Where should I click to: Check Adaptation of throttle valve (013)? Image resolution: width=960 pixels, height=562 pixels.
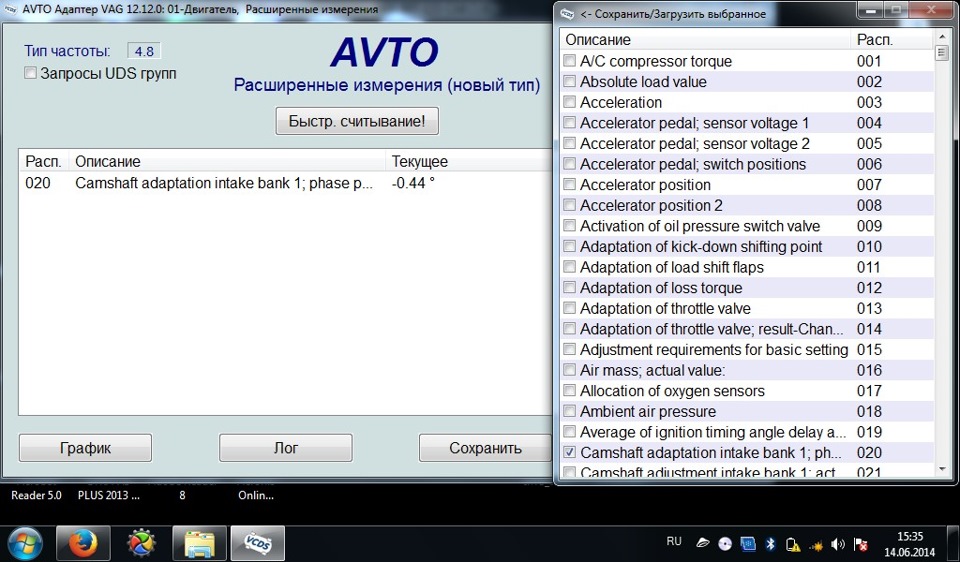(569, 308)
